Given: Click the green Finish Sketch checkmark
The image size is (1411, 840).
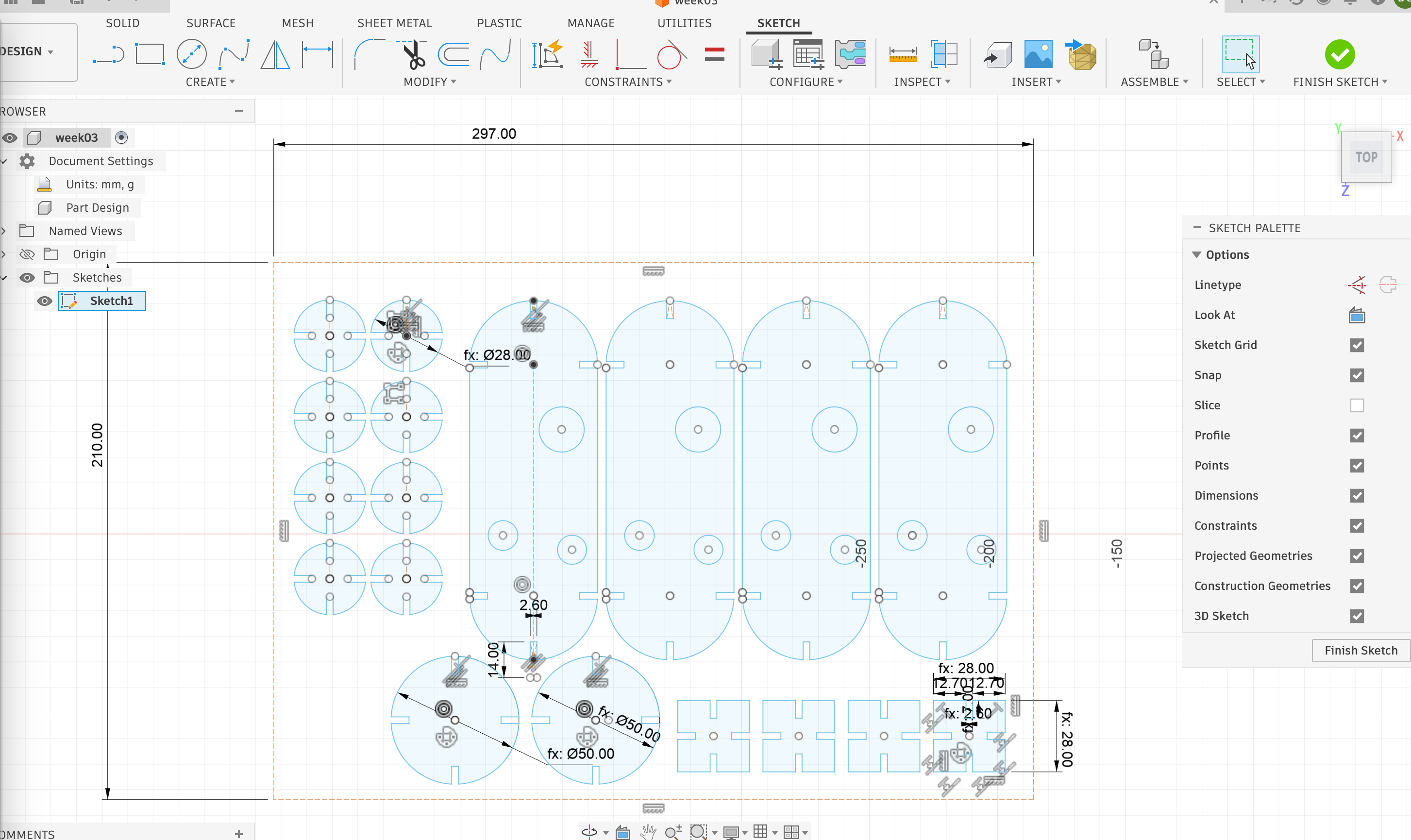Looking at the screenshot, I should tap(1340, 55).
